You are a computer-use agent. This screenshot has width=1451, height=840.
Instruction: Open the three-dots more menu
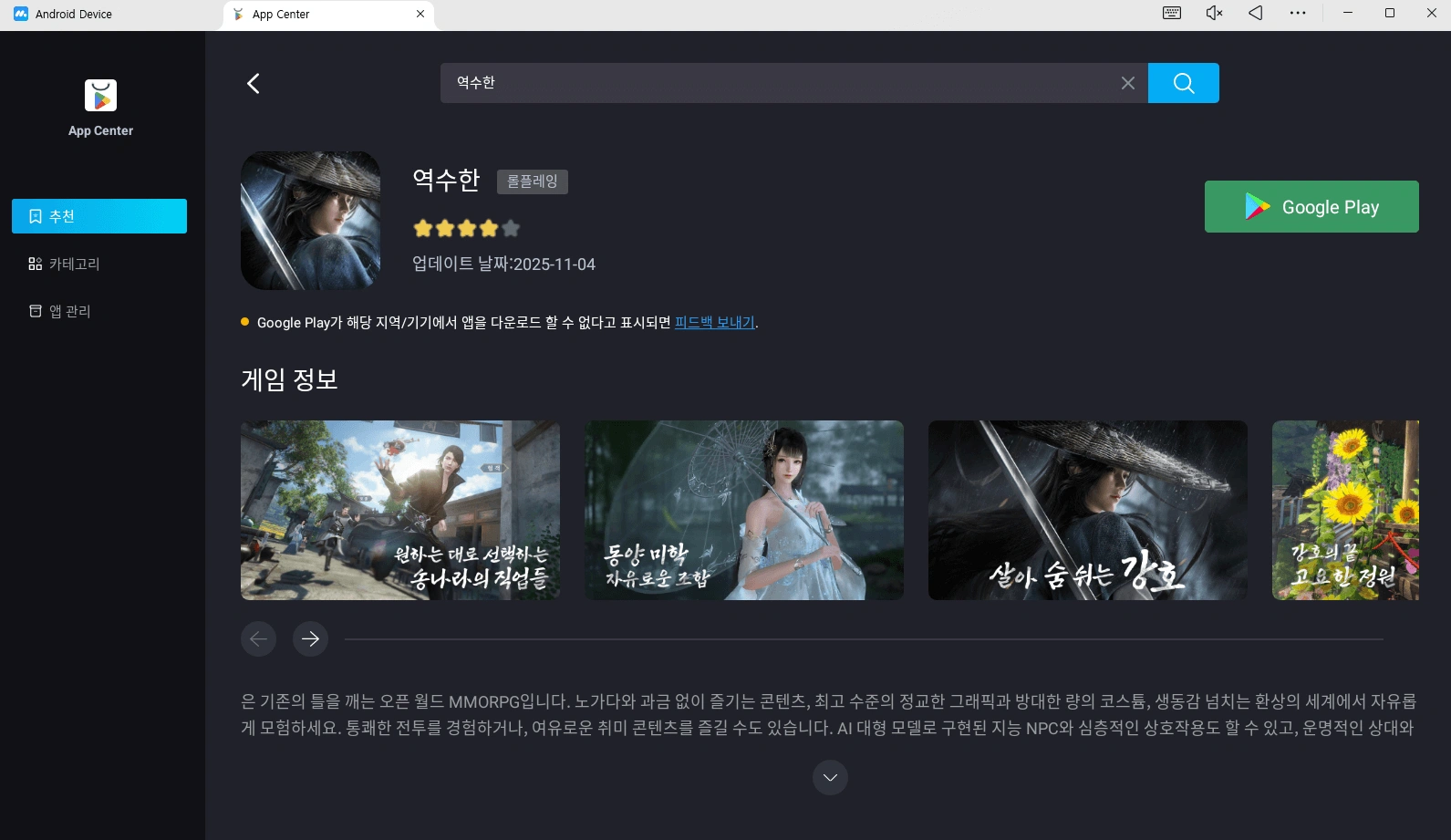[1298, 13]
